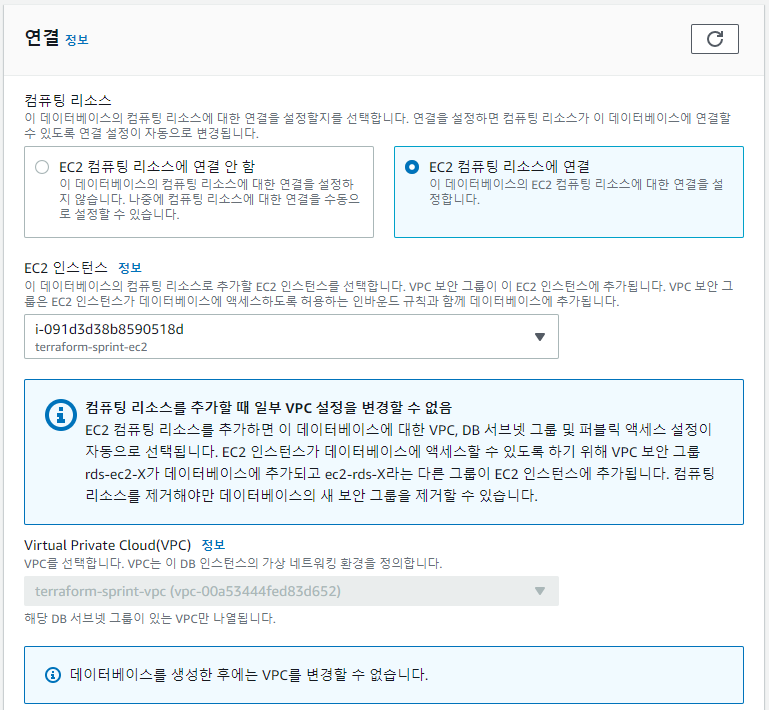Click the refresh button in the 연결 header

(715, 39)
